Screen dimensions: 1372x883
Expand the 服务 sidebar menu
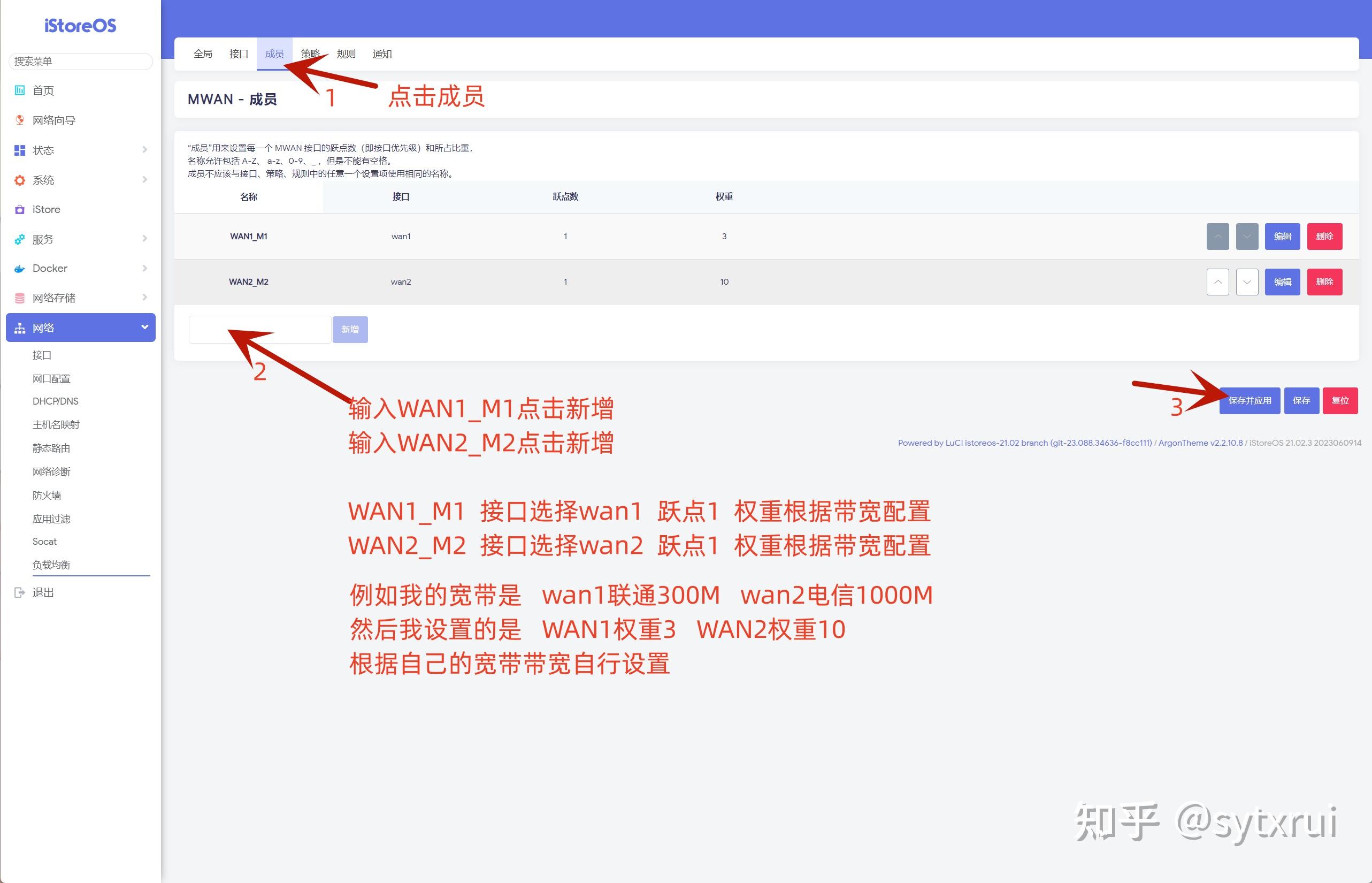pos(144,239)
